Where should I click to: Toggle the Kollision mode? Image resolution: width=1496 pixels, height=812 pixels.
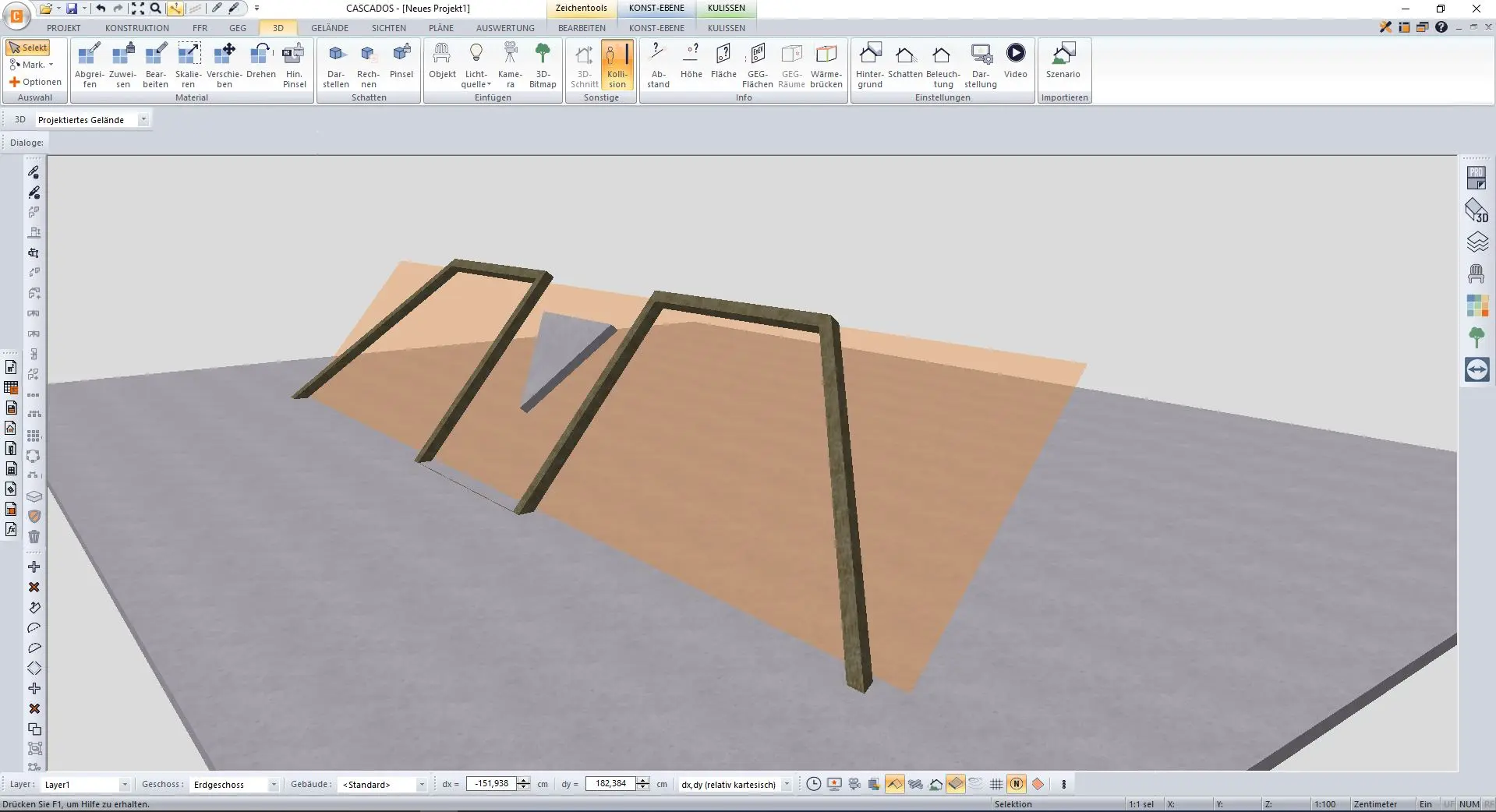[617, 65]
